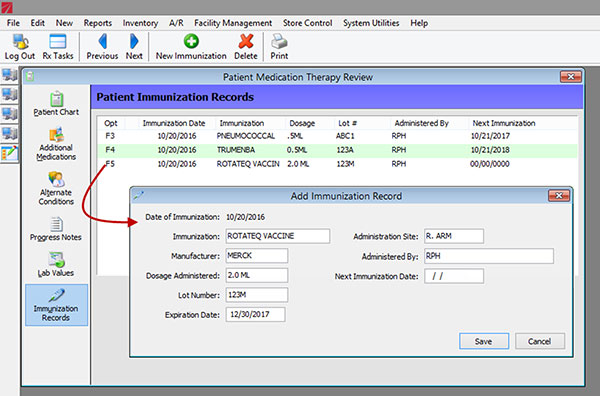
Task: Click the first computer icon in left strip
Action: (x=9, y=75)
